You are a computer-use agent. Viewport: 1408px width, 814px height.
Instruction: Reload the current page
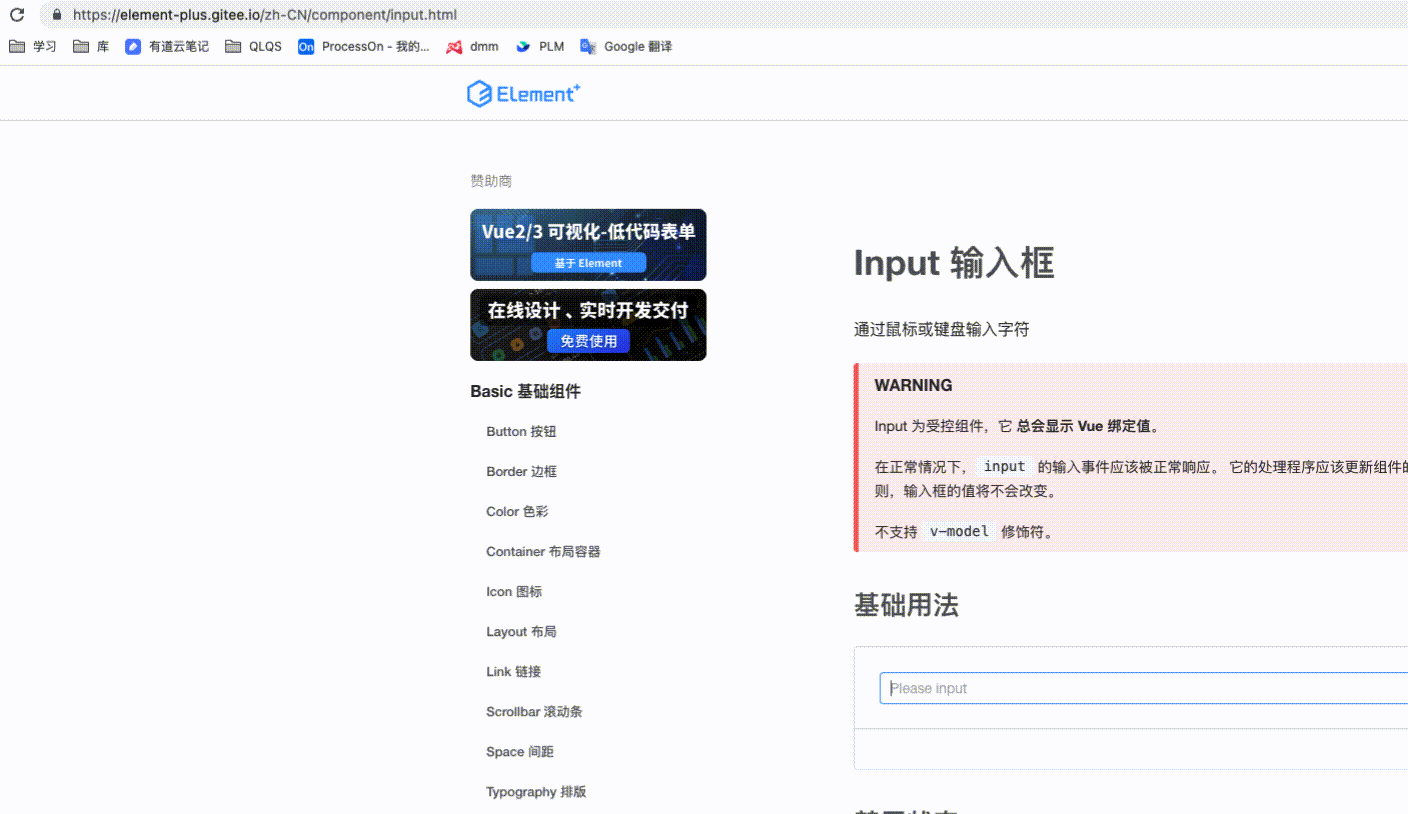15,15
